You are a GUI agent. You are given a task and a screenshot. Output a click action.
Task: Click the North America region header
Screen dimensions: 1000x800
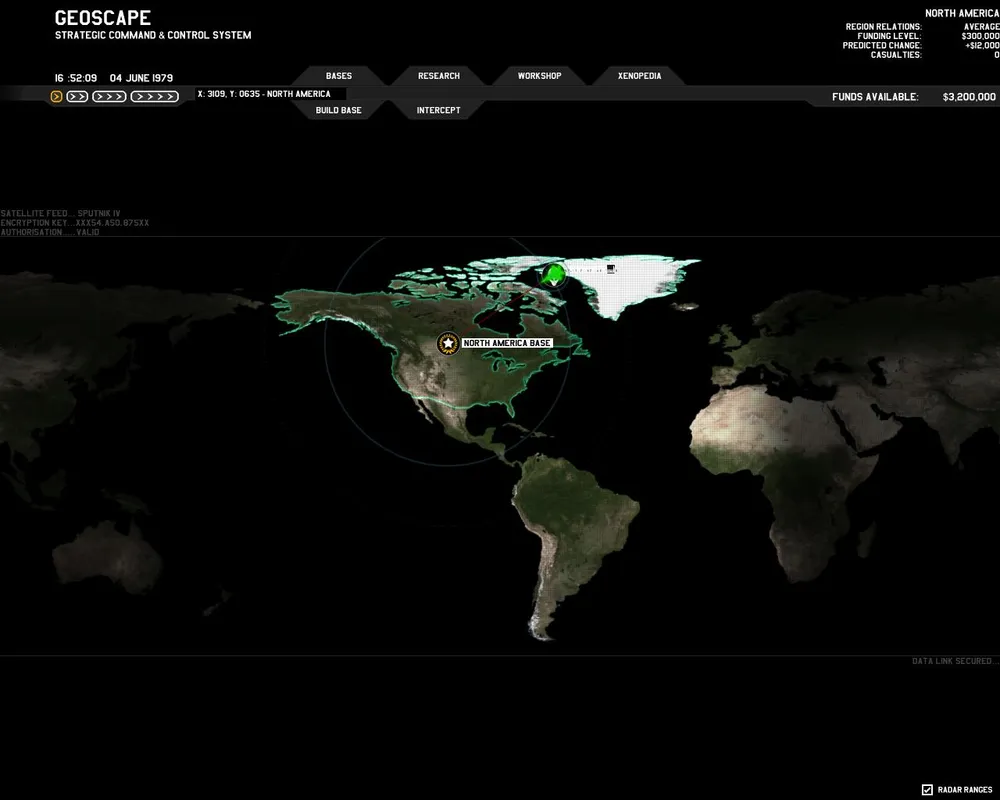(962, 13)
